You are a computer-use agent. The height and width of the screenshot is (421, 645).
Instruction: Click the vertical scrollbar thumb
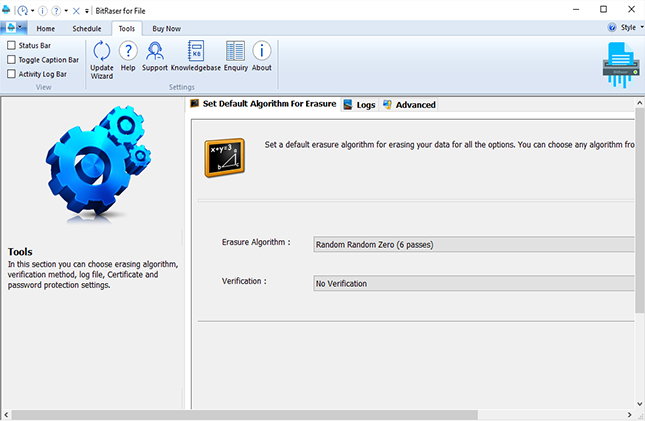pyautogui.click(x=639, y=210)
